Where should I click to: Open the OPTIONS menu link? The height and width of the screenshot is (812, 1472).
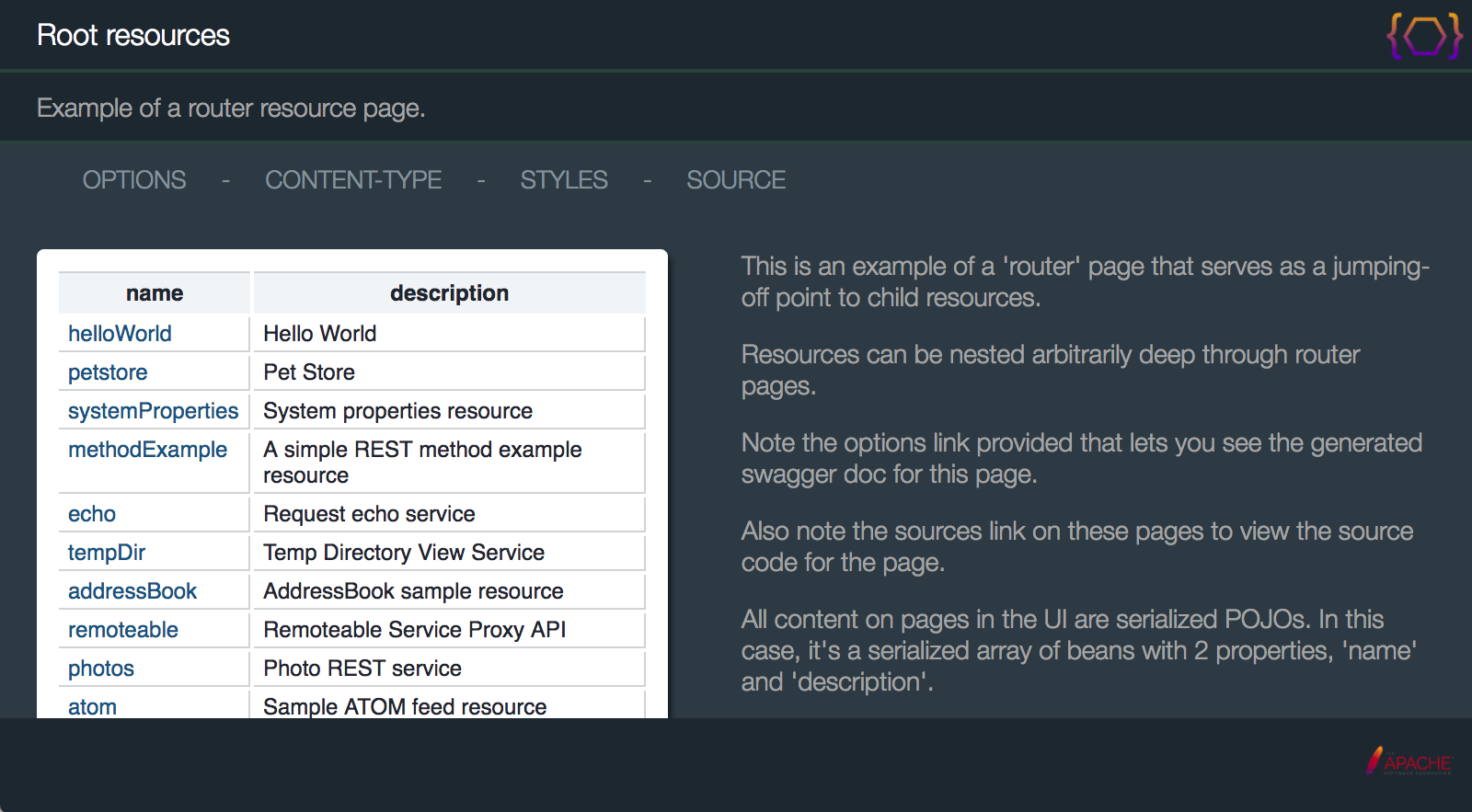tap(134, 180)
